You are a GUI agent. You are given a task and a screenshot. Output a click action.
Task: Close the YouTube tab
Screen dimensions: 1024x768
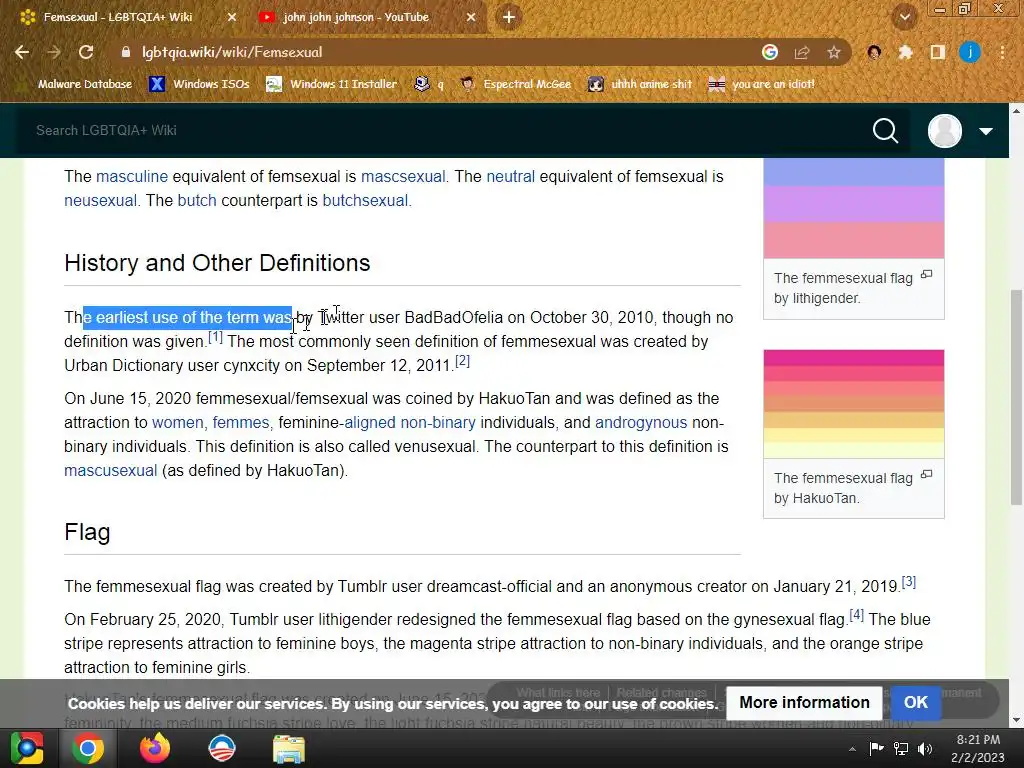(x=471, y=18)
